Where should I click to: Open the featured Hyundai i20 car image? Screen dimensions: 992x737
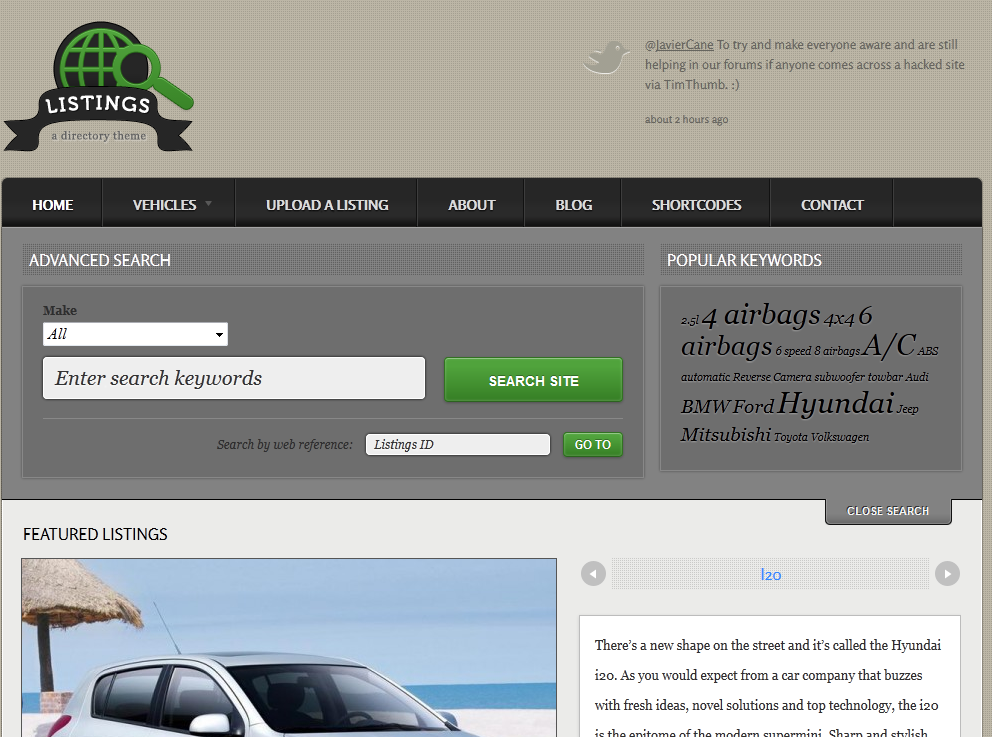tap(289, 647)
